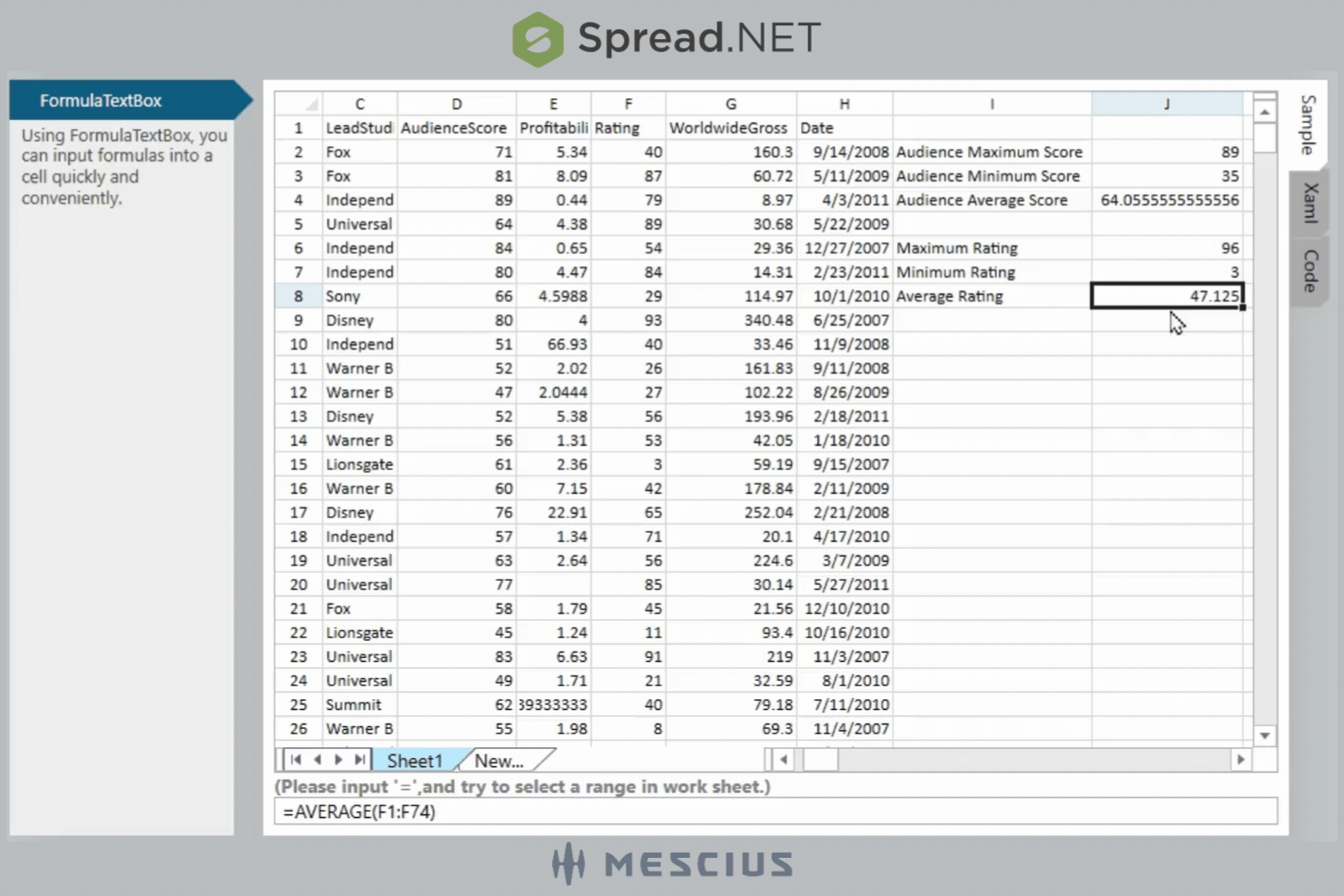Jump to the last worksheet
1344x896 pixels.
click(x=359, y=760)
